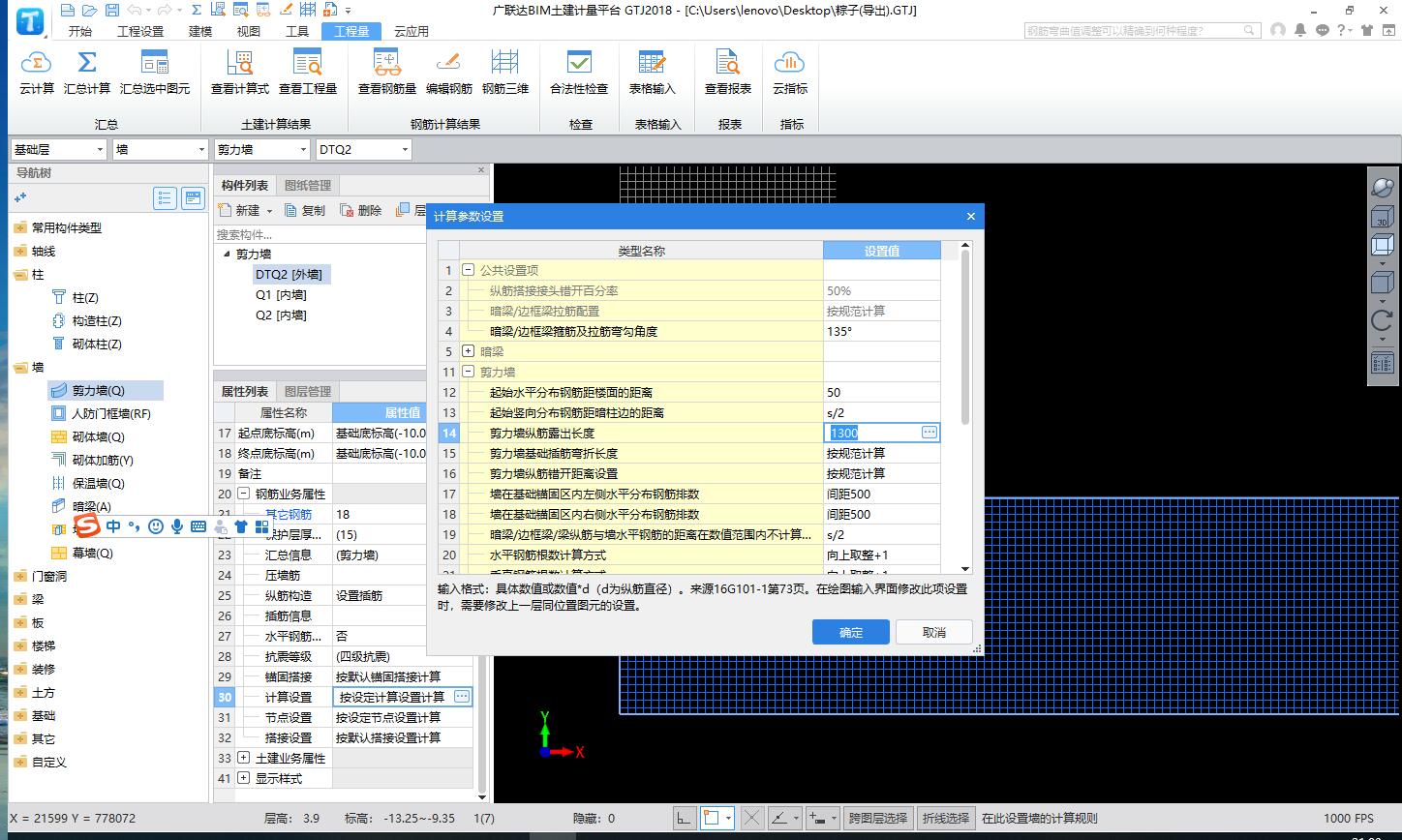Click 取消 button in dialog
This screenshot has height=840, width=1402.
click(x=934, y=632)
